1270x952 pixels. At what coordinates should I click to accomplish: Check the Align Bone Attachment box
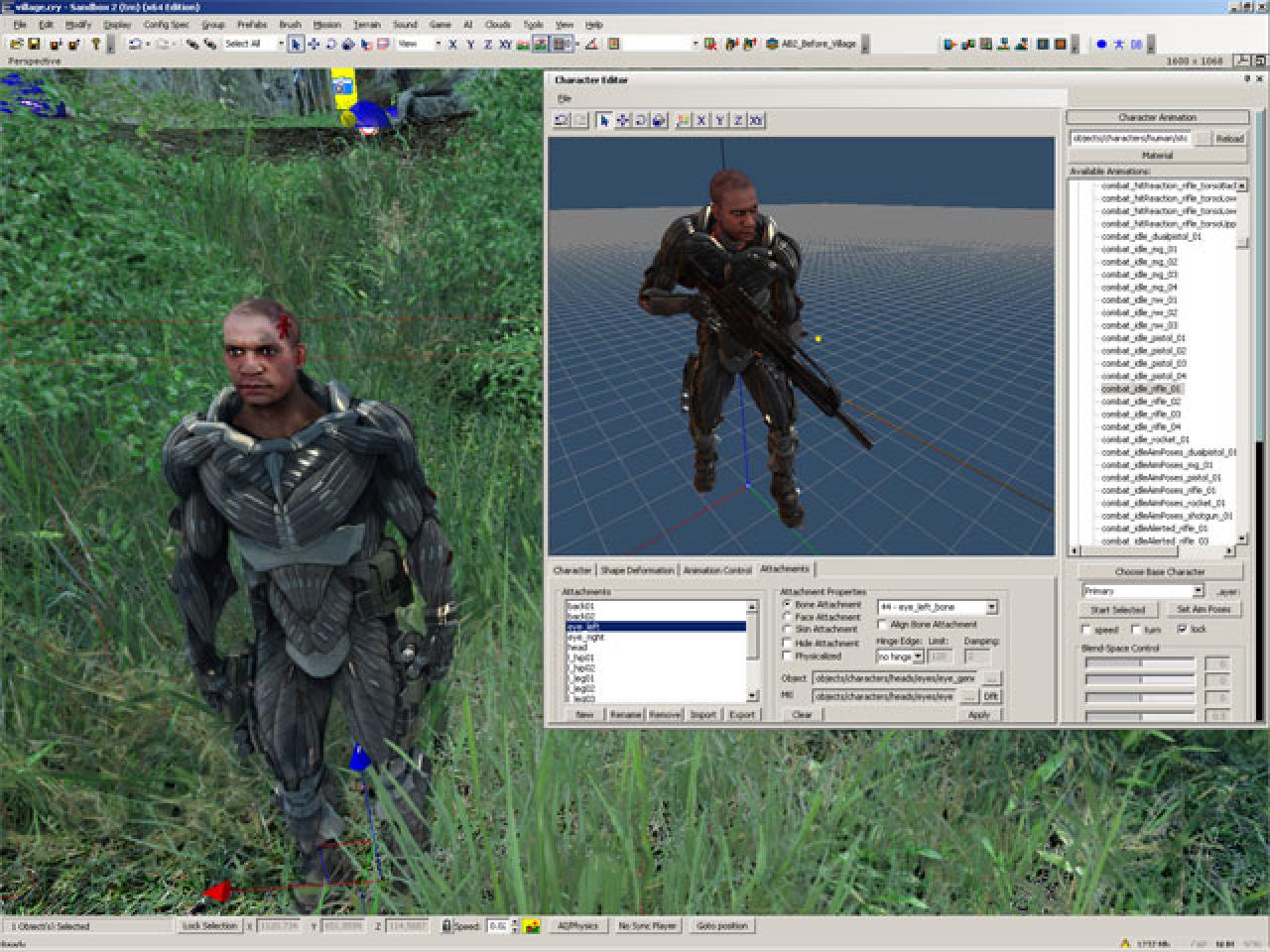[x=883, y=625]
